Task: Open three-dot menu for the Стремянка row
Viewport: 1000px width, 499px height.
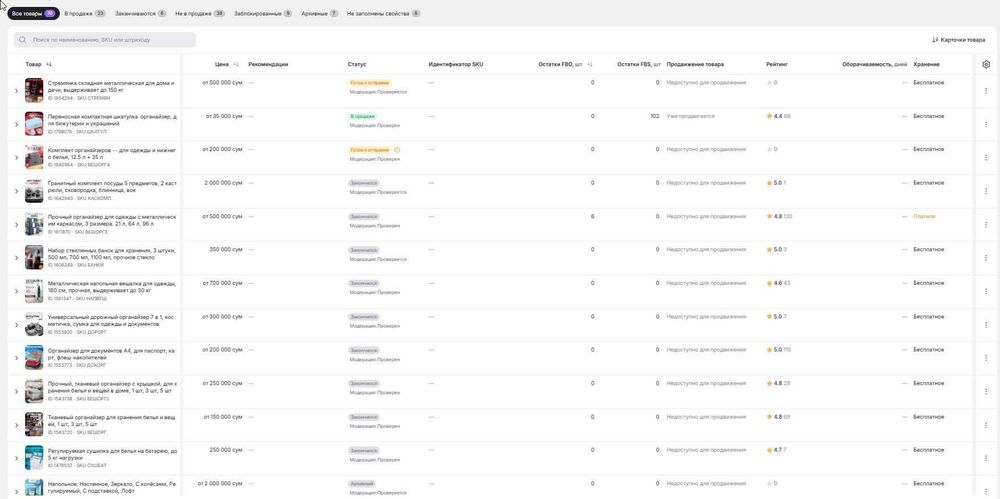Action: click(x=986, y=90)
